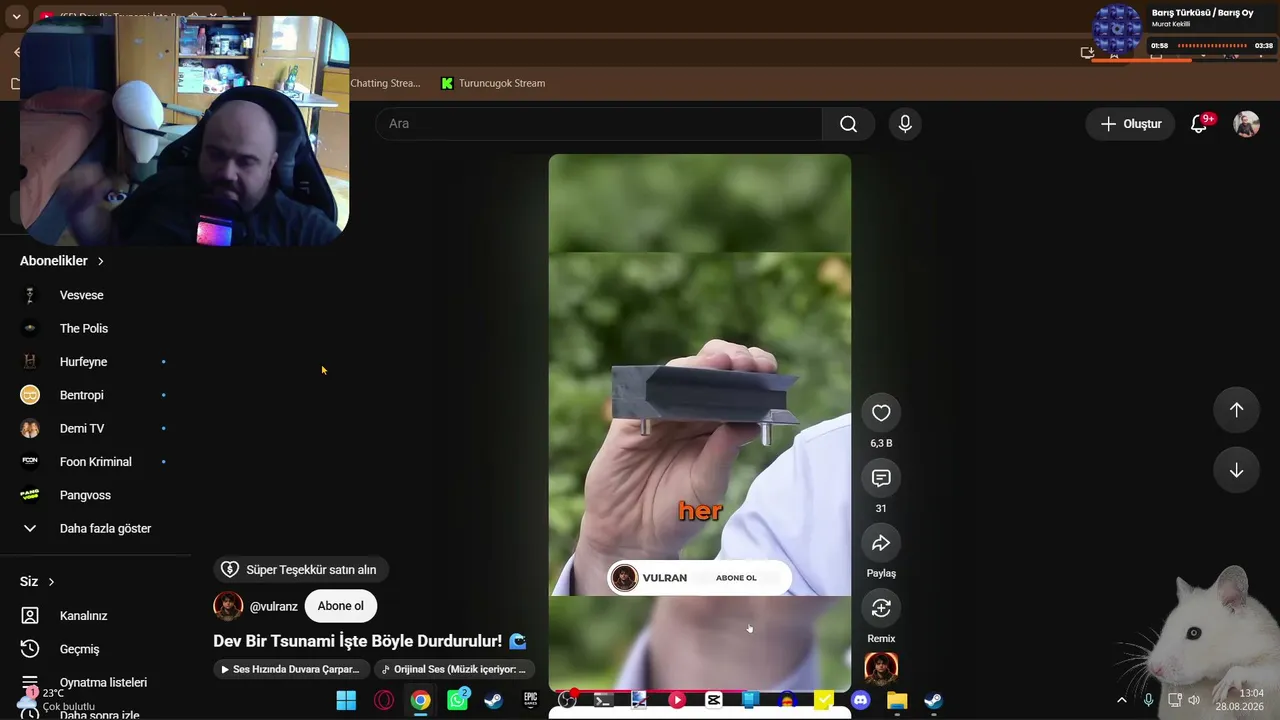Seek on the red video progress bar
The image size is (1280, 720).
coord(700,691)
